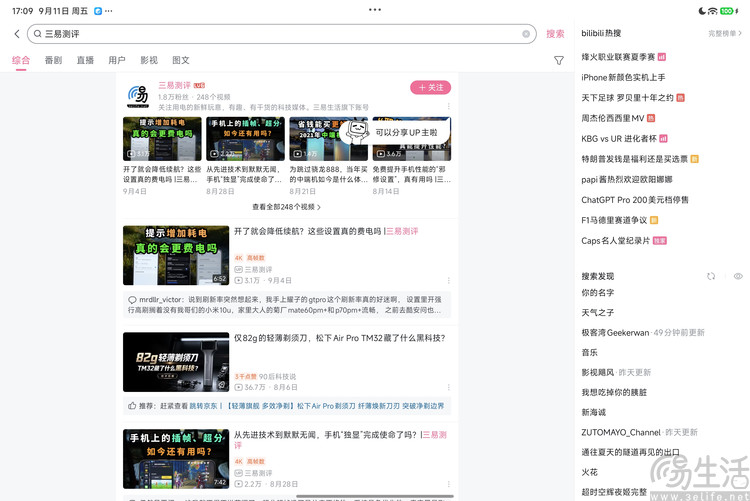Select hot search KBG vs UR 进化者杯
This screenshot has width=750, height=501.
point(619,139)
